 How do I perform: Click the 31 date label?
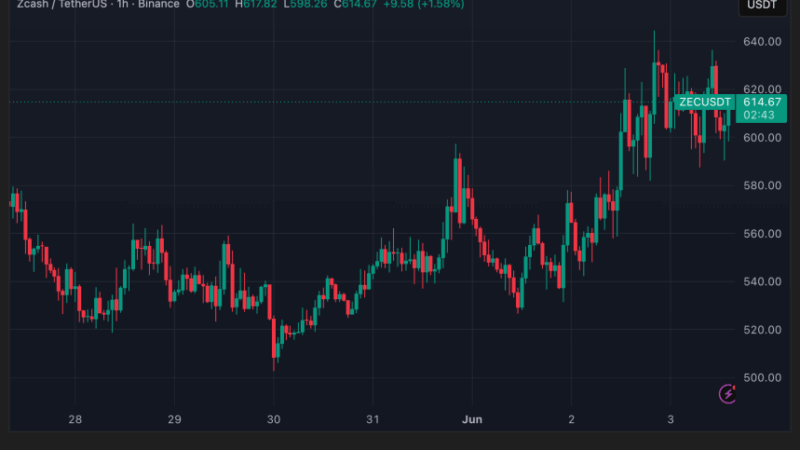[x=373, y=419]
